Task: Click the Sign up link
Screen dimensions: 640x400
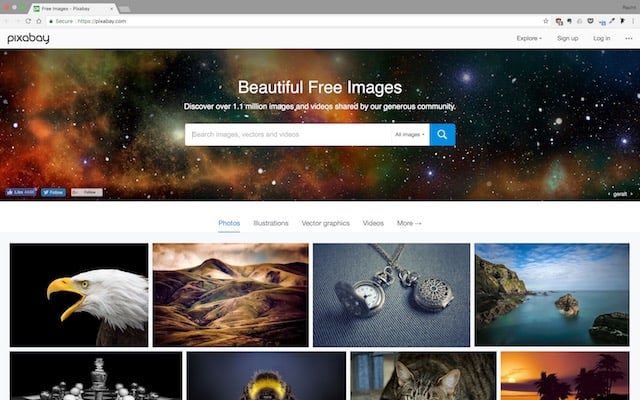Action: pos(567,38)
